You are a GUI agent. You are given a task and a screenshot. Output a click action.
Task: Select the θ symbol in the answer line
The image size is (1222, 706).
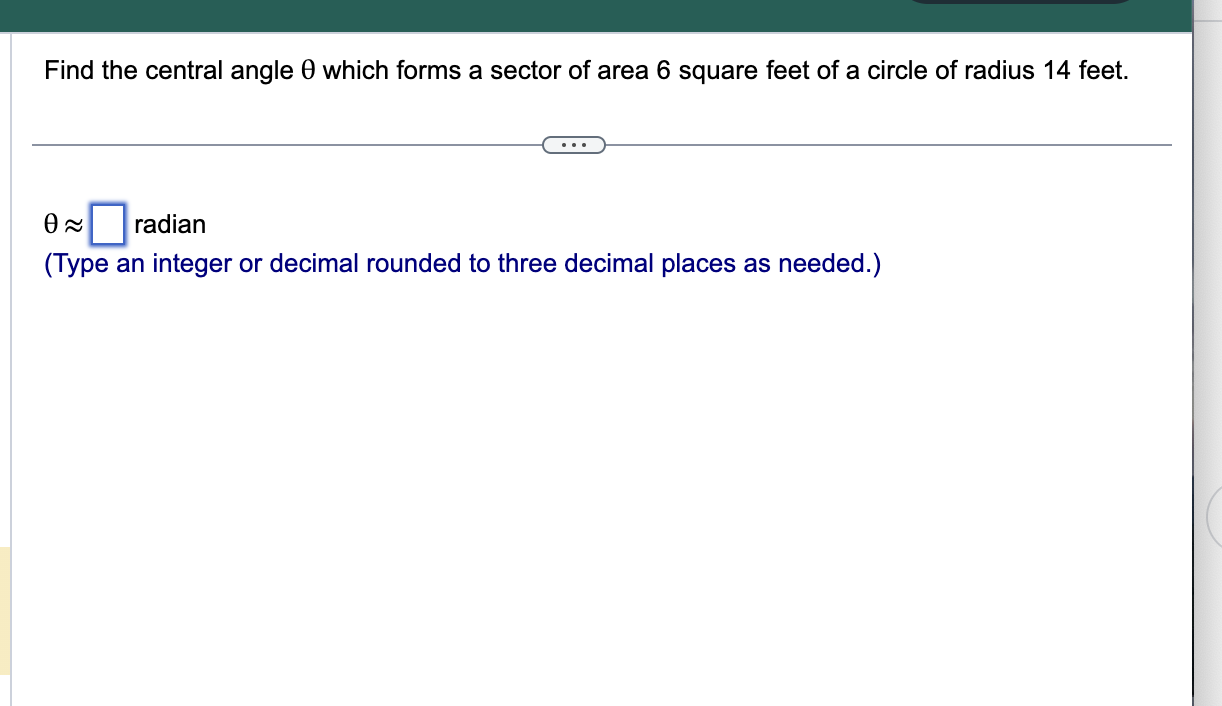point(50,224)
